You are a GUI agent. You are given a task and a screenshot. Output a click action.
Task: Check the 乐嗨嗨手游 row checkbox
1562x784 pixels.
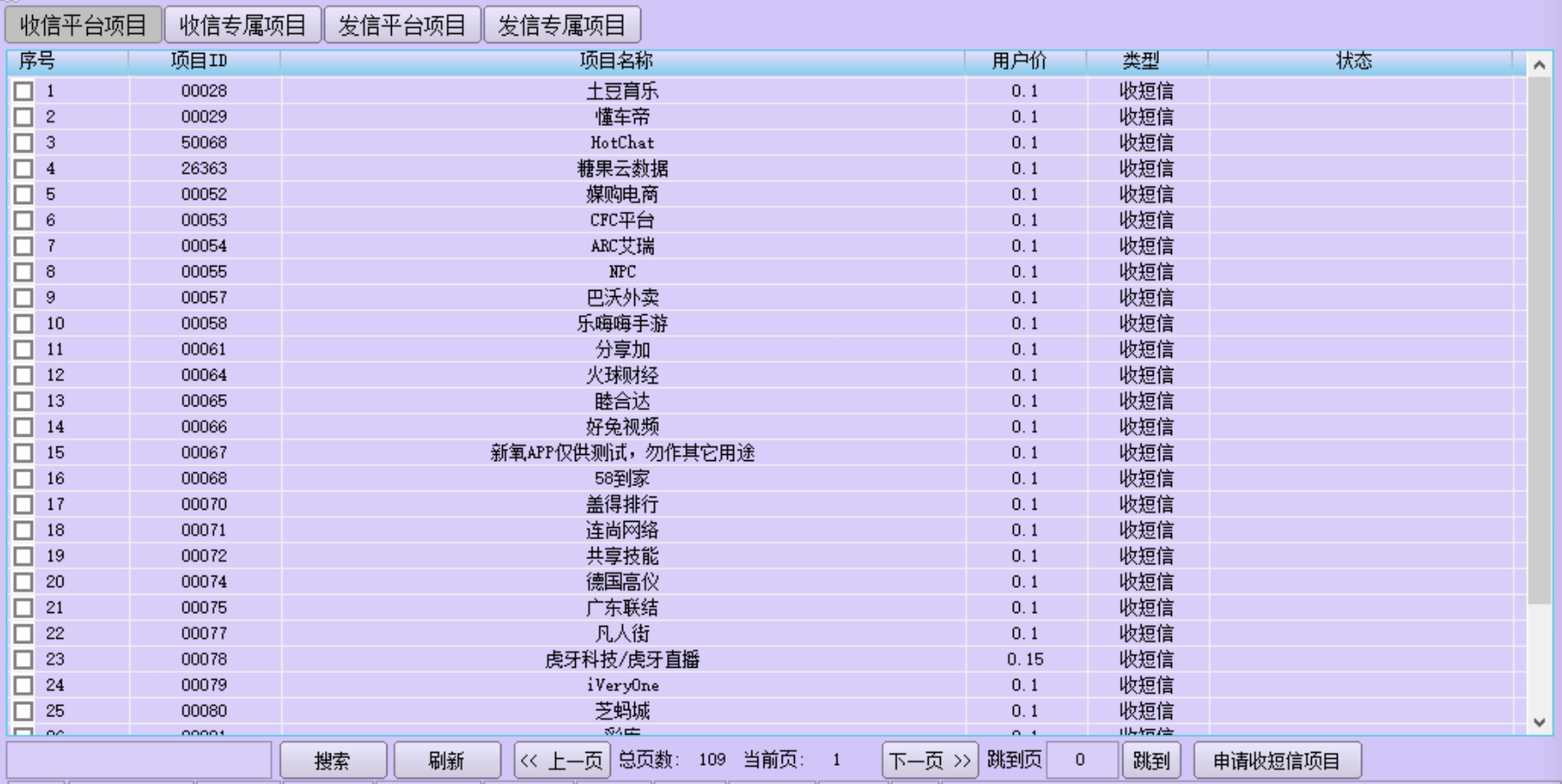[x=23, y=324]
